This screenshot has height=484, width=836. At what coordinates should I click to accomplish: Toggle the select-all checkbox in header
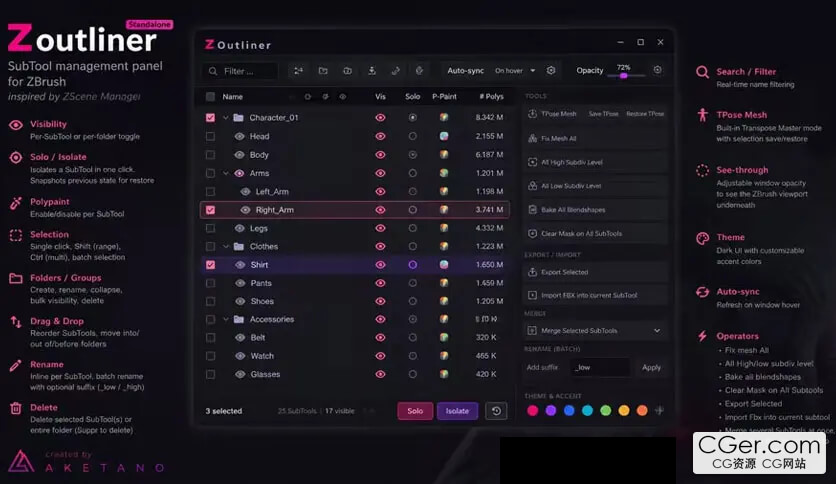(211, 96)
